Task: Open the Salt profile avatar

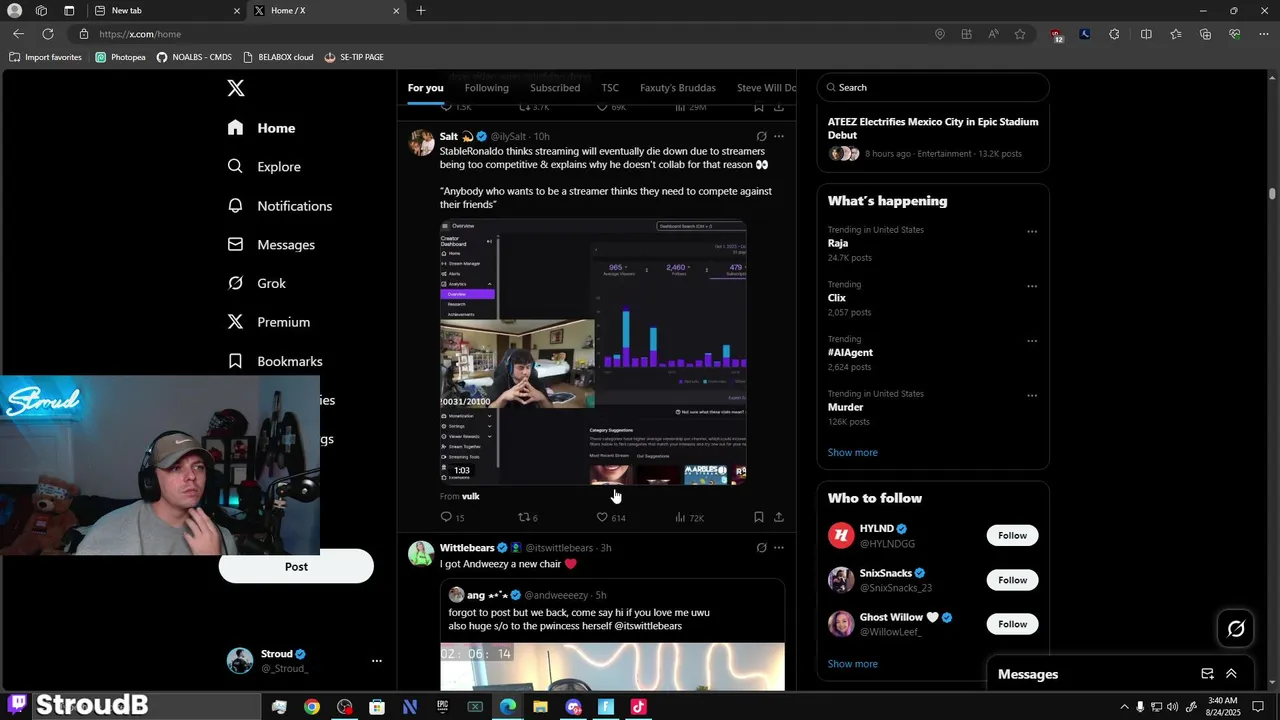Action: [421, 142]
